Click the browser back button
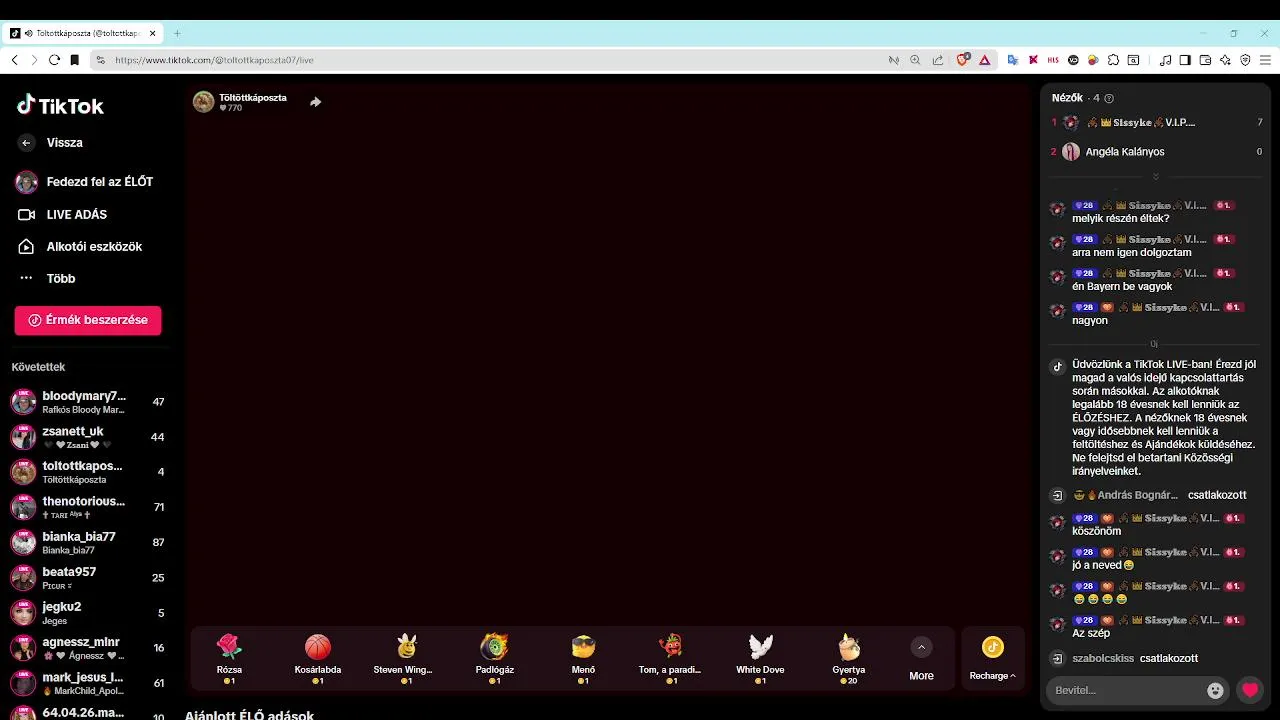The image size is (1280, 720). click(x=14, y=60)
